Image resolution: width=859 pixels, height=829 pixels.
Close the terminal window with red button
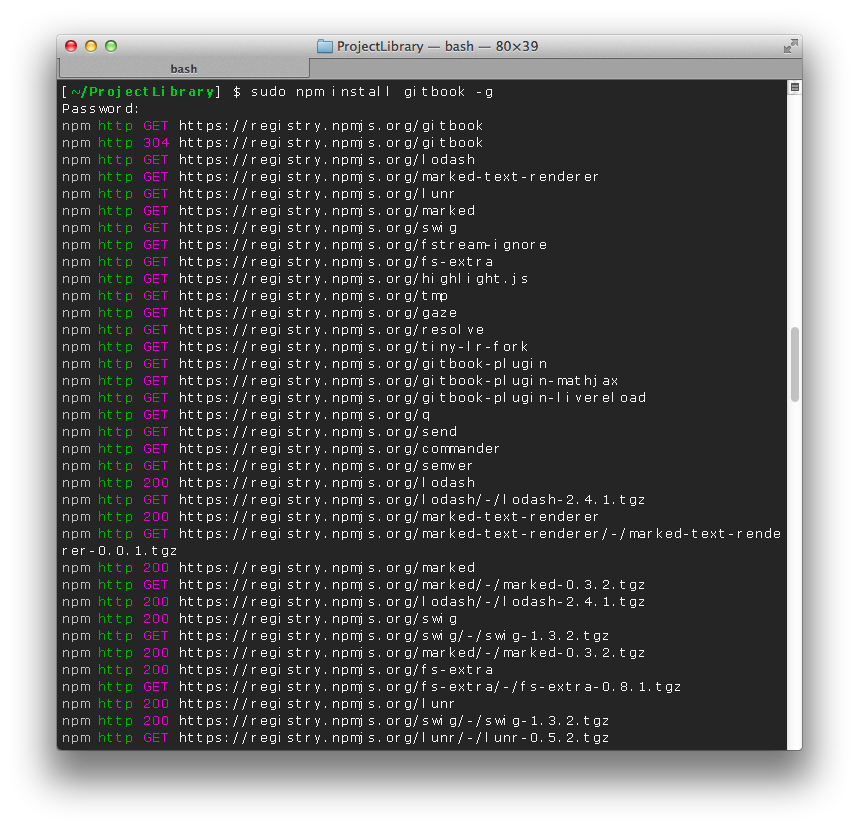point(71,46)
